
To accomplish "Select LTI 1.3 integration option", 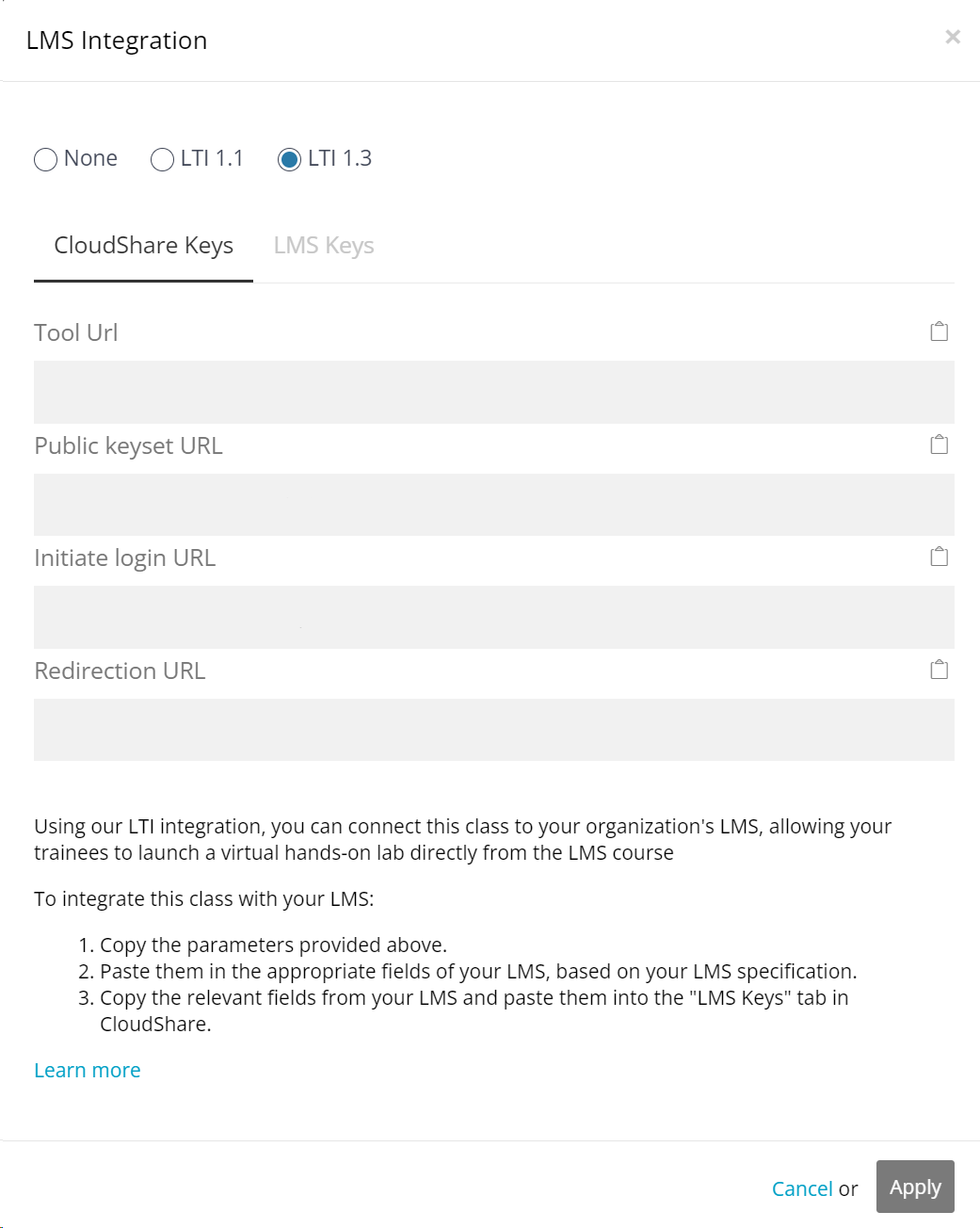I will coord(289,159).
